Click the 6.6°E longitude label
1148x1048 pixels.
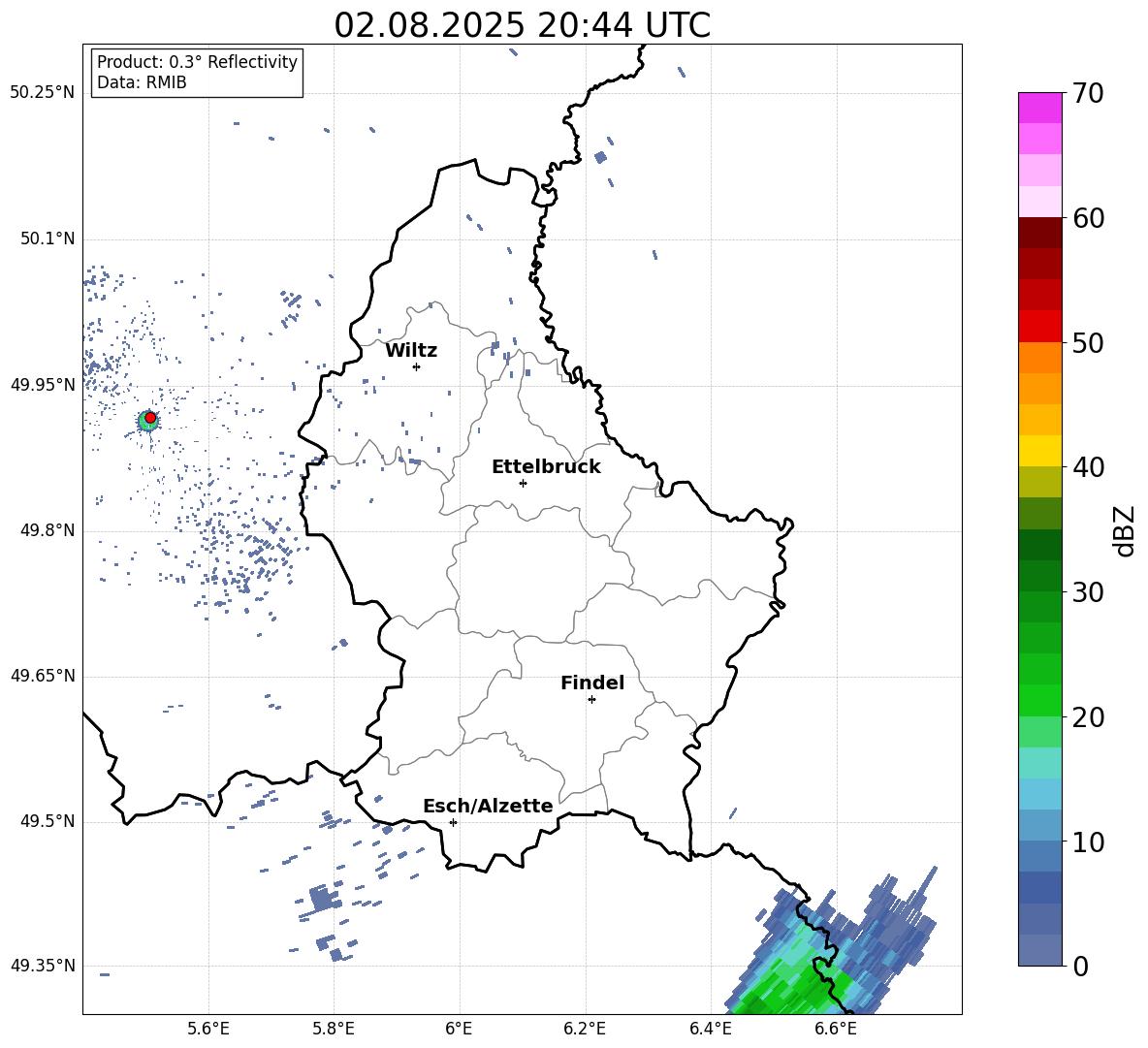(836, 1029)
